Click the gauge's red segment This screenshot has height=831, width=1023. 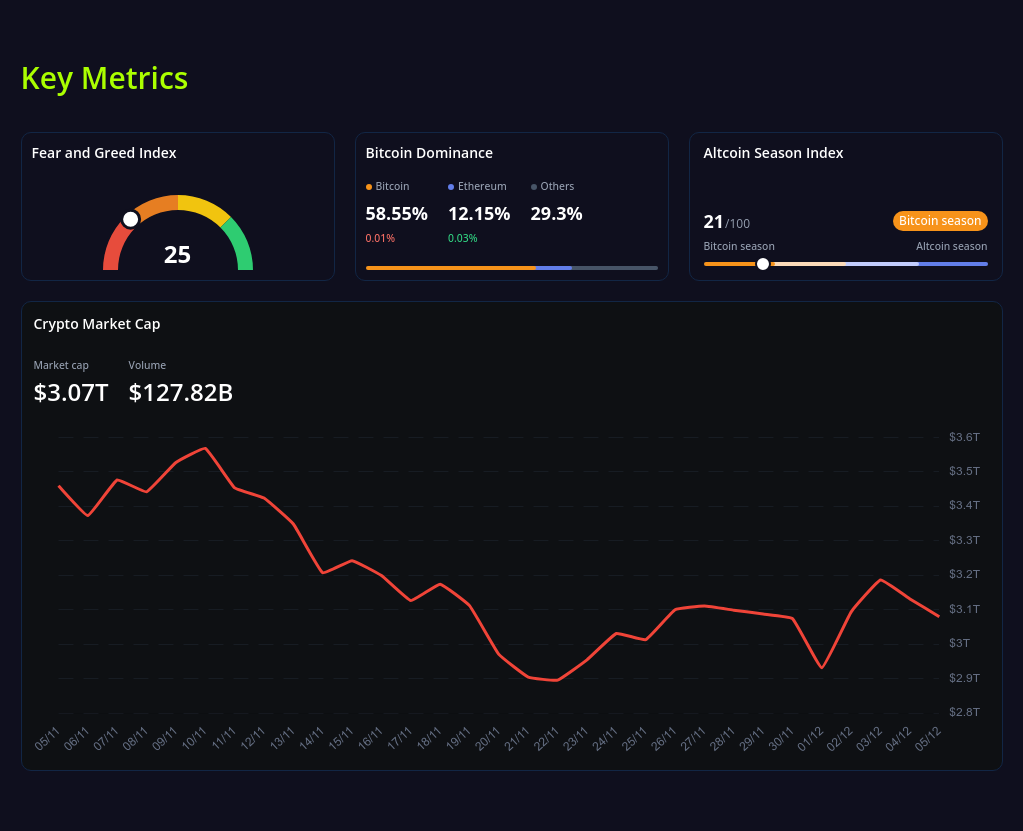[108, 250]
